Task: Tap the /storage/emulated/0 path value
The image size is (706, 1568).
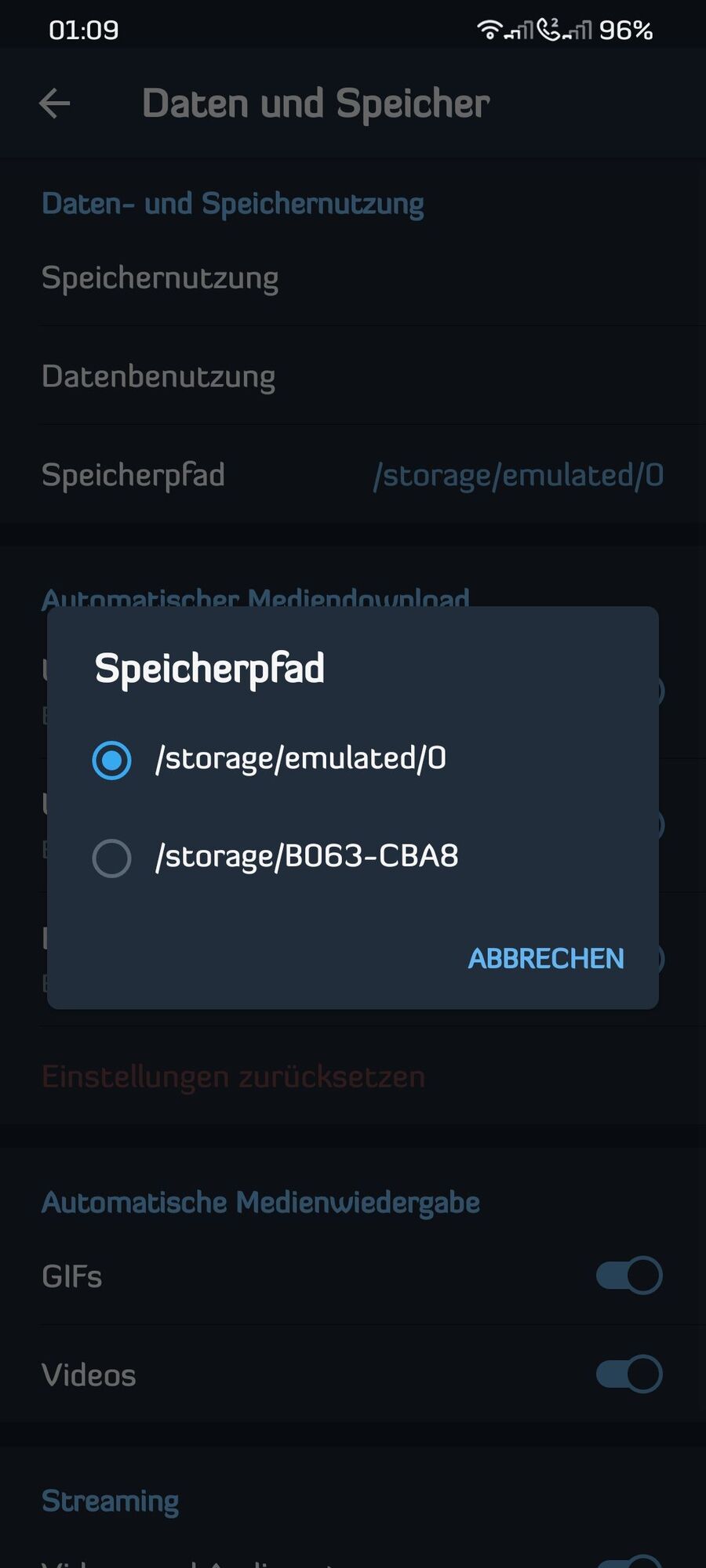Action: tap(519, 475)
